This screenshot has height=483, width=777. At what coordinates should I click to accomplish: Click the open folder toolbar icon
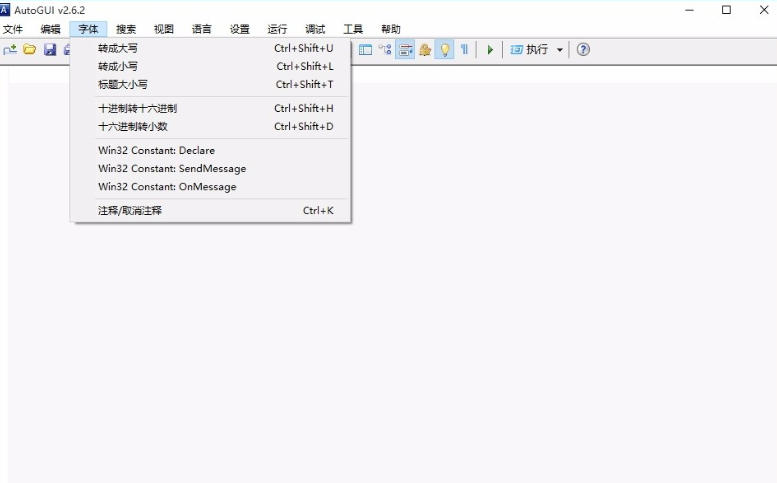[x=30, y=50]
